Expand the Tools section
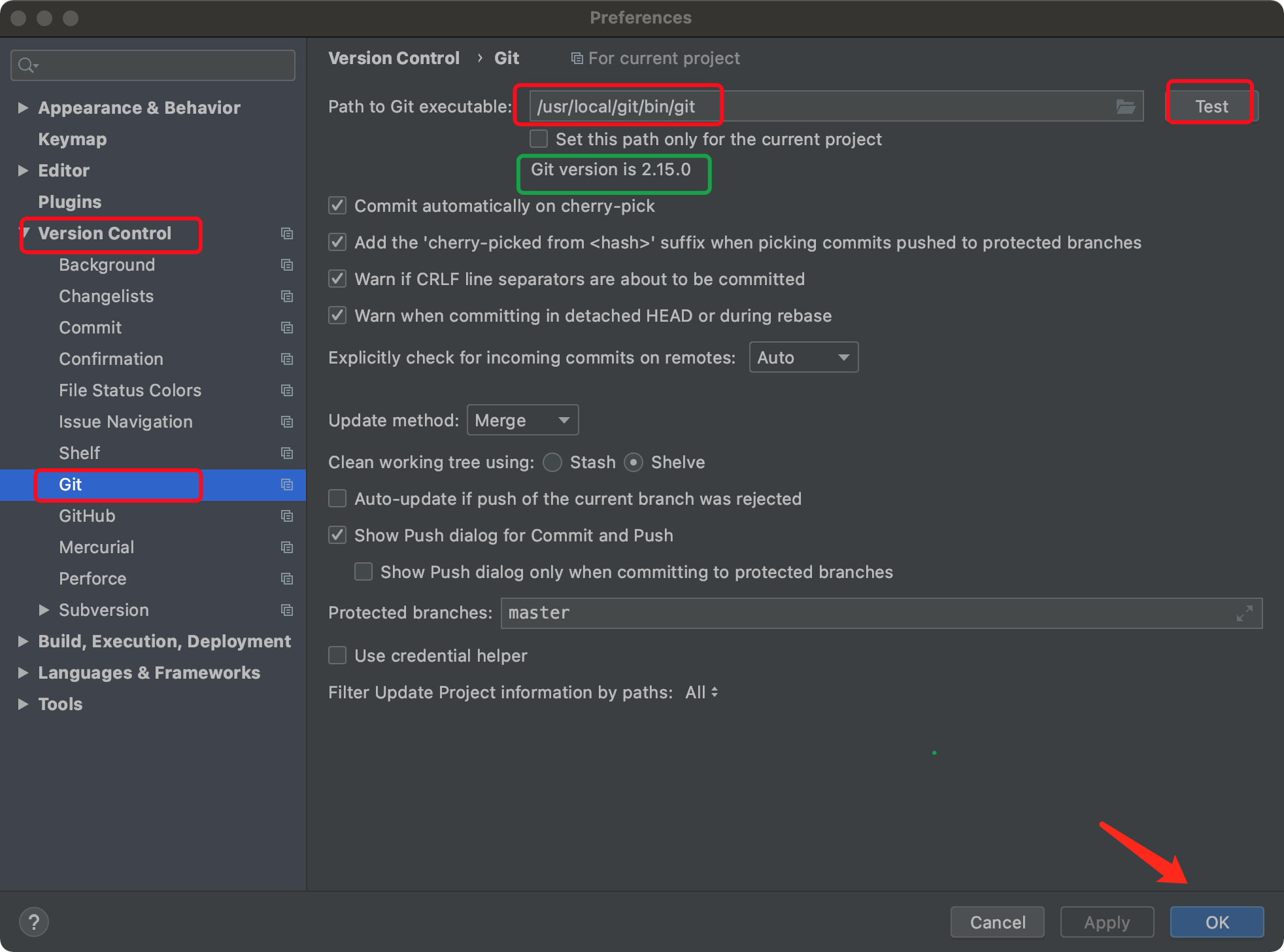This screenshot has width=1284, height=952. (x=23, y=704)
